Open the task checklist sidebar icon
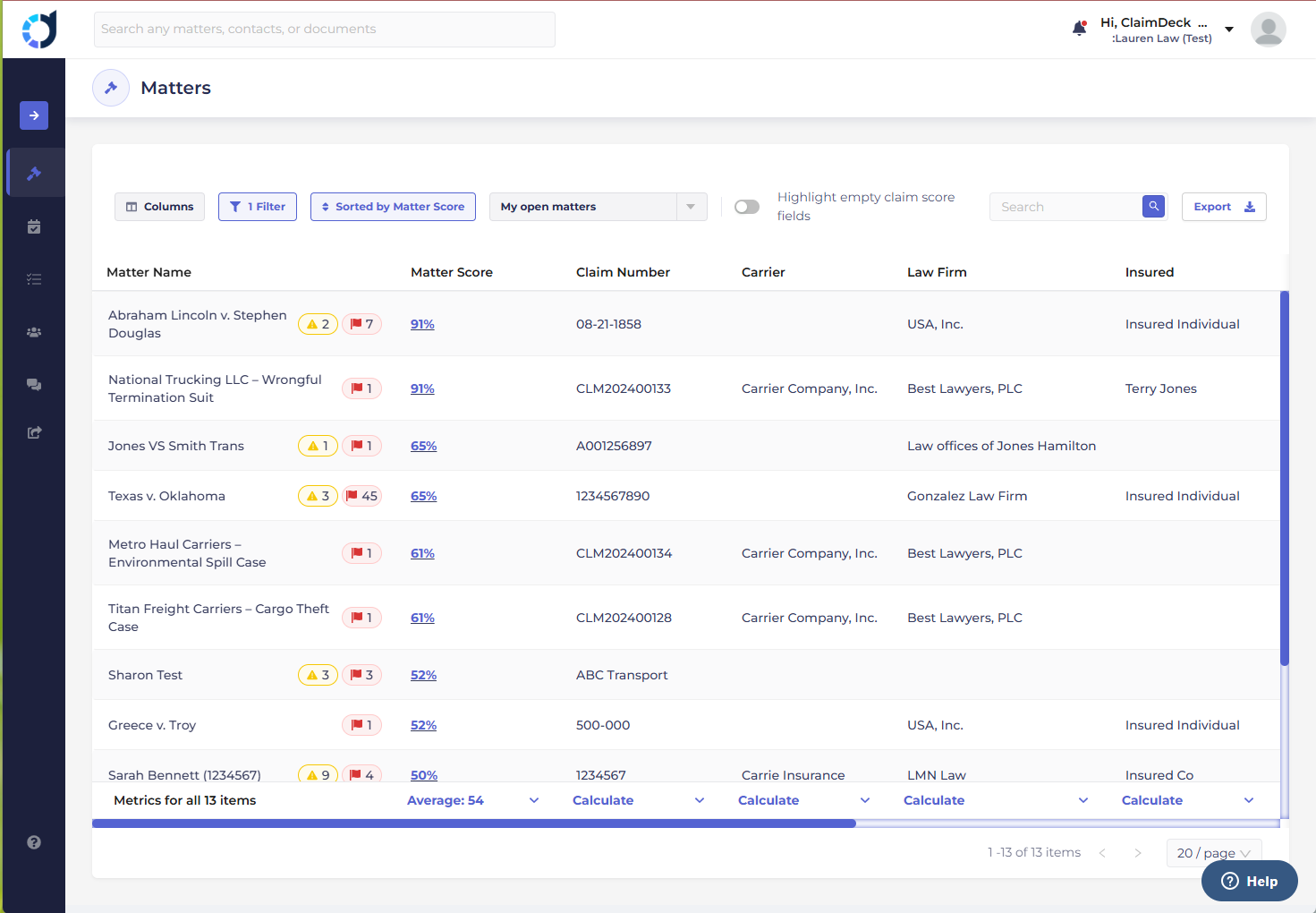The width and height of the screenshot is (1316, 913). click(x=34, y=279)
